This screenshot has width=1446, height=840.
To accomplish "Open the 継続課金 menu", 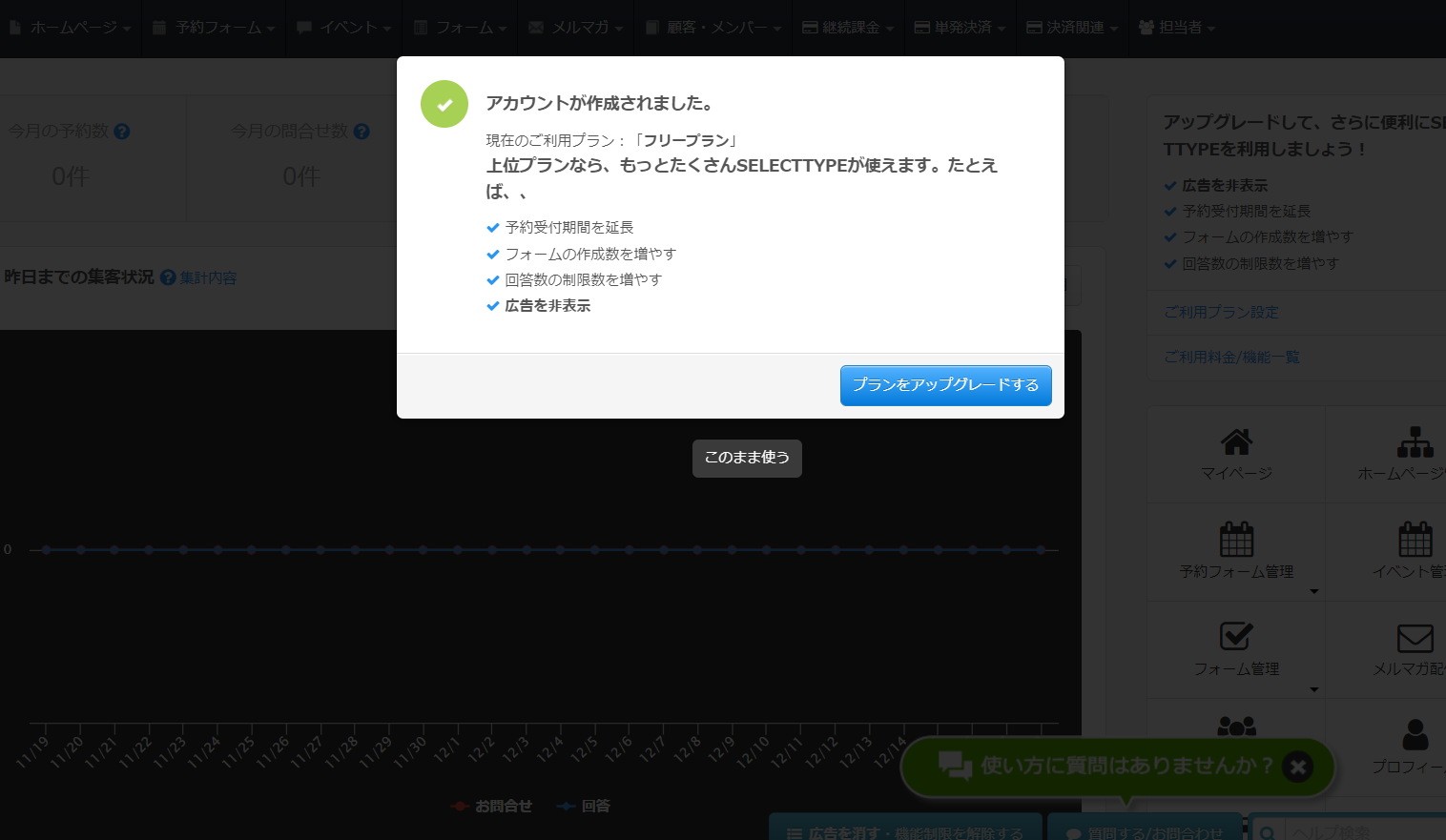I will click(x=848, y=28).
